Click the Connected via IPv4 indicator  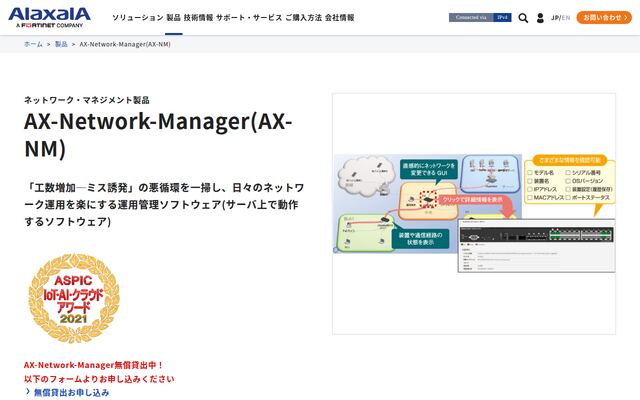point(480,18)
